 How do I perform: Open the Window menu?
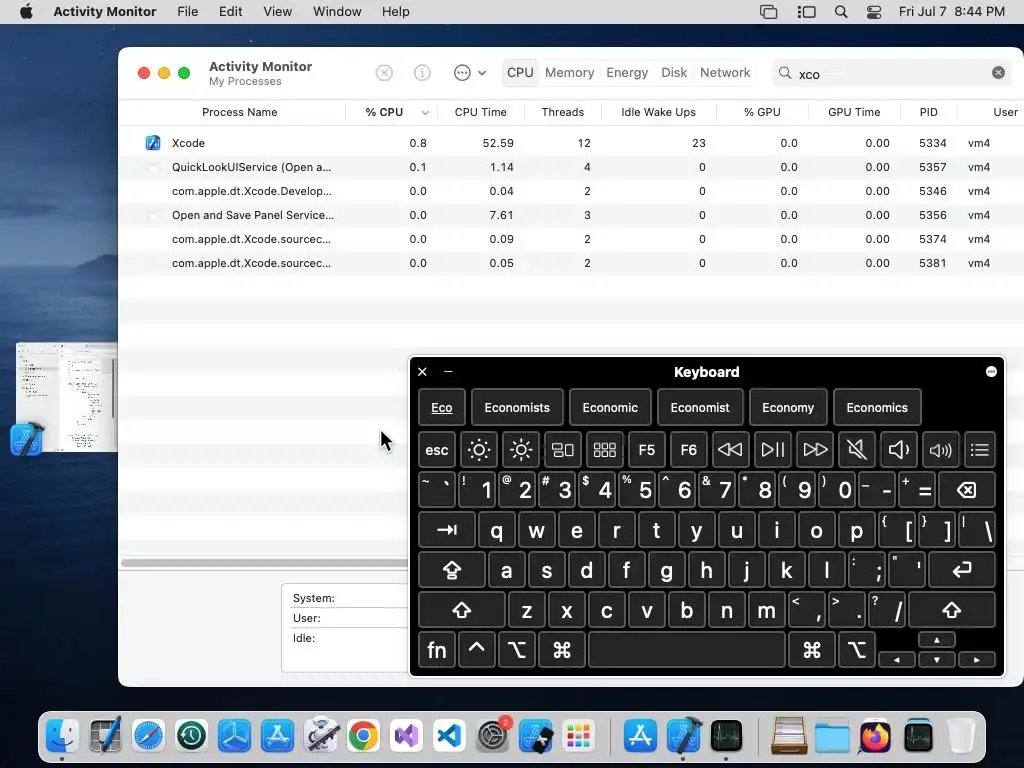click(337, 12)
